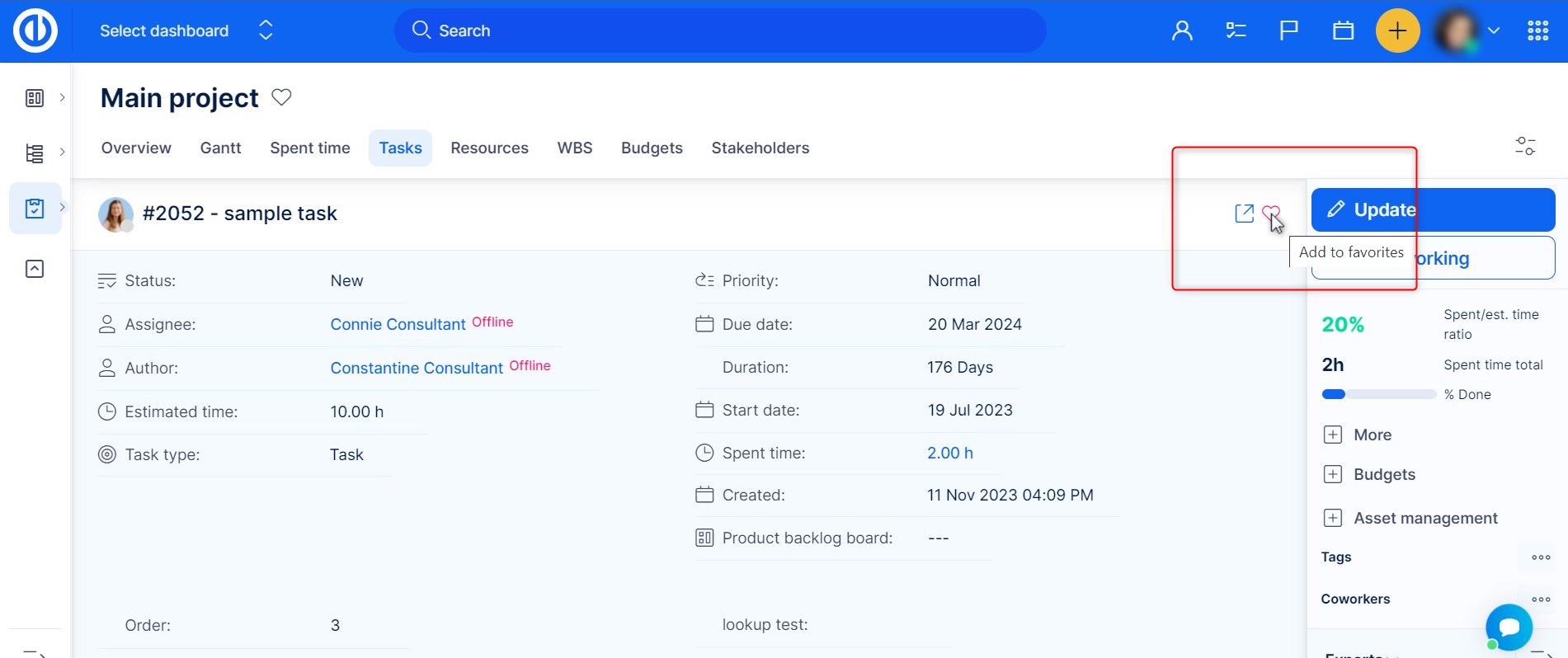This screenshot has width=1568, height=658.
Task: Switch to the Gantt tab
Action: click(x=220, y=148)
